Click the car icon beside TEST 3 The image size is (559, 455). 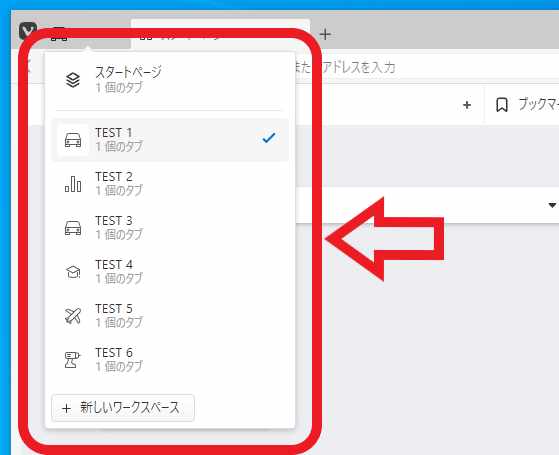click(x=73, y=228)
